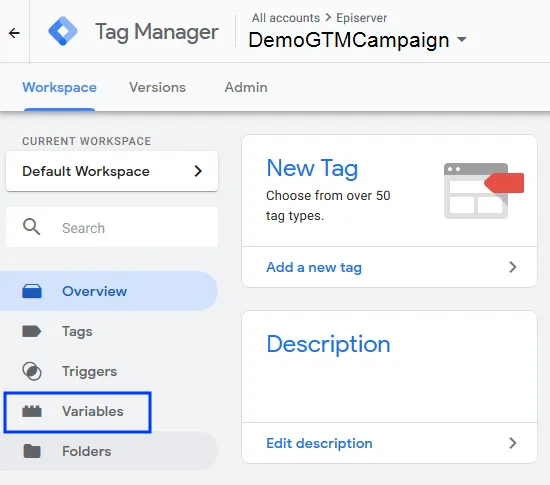The image size is (550, 485).
Task: Click the Tag Manager logo icon
Action: pos(63,31)
